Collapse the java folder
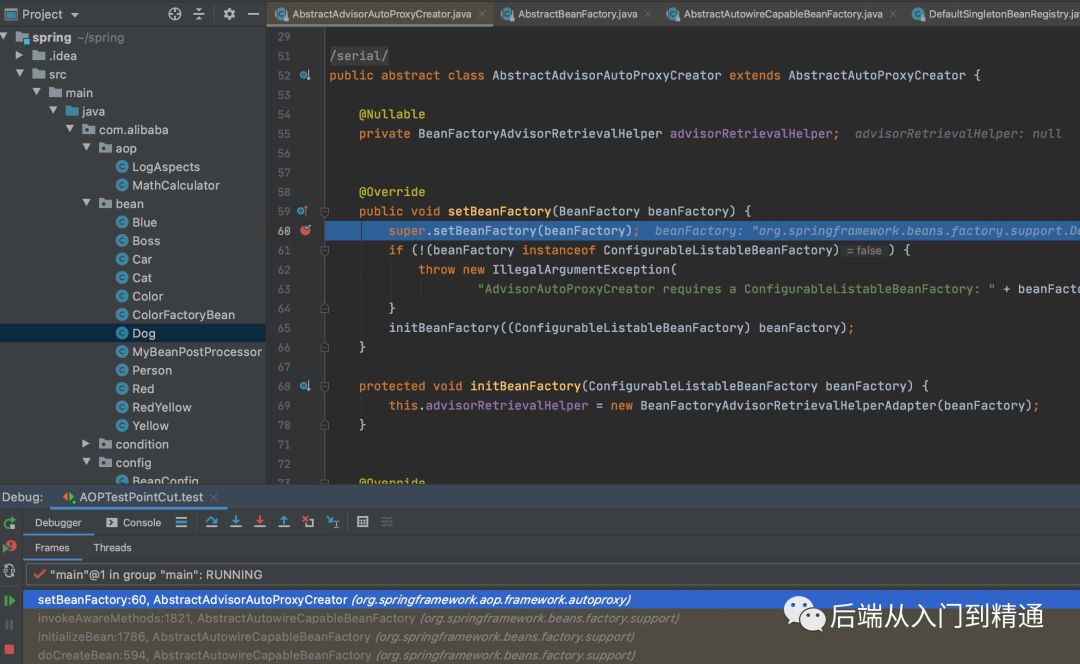The width and height of the screenshot is (1080, 664). click(53, 110)
